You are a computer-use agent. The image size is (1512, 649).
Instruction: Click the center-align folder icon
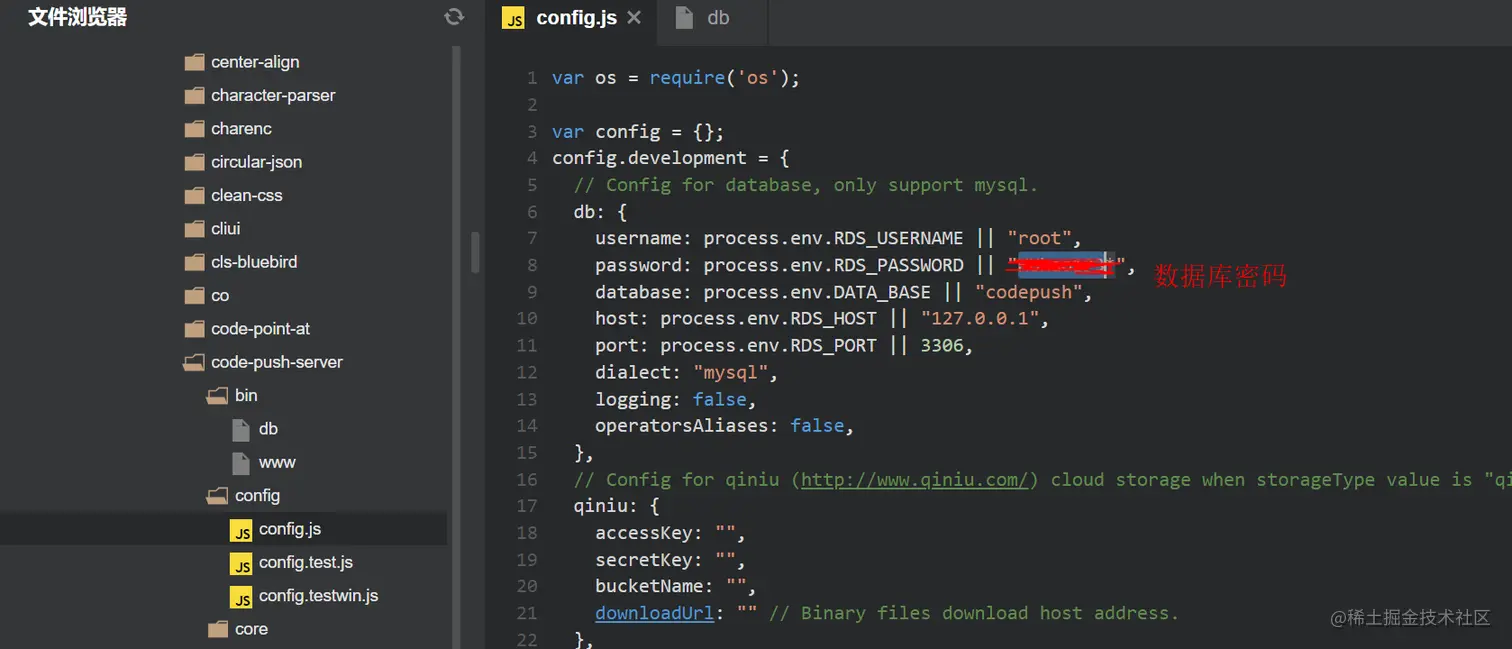[x=195, y=62]
